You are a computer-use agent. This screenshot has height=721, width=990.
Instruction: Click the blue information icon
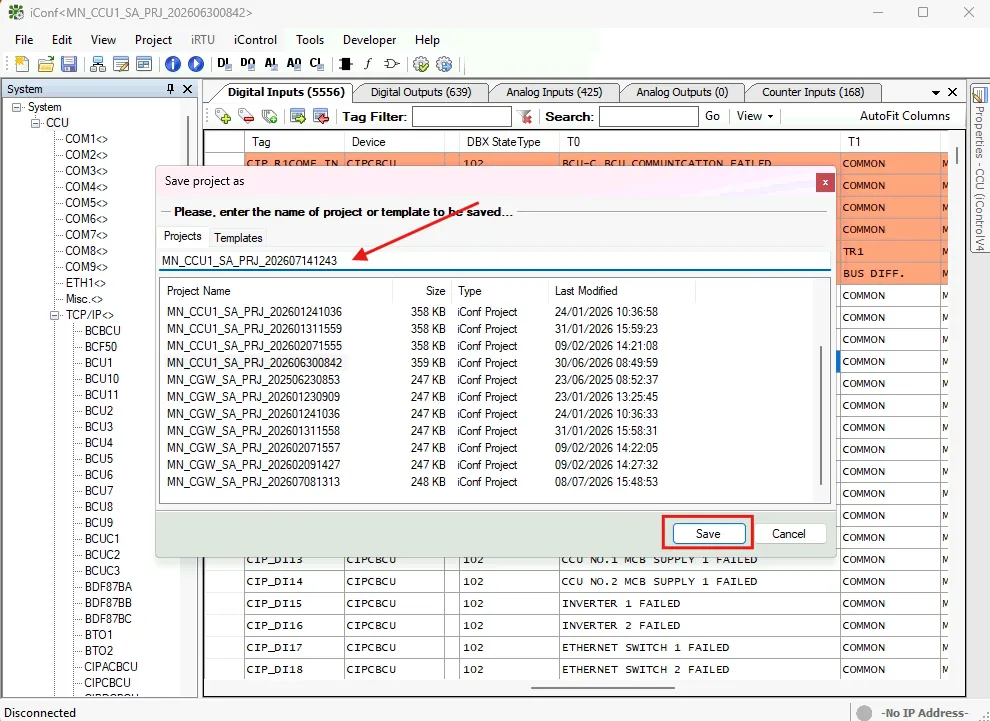172,64
